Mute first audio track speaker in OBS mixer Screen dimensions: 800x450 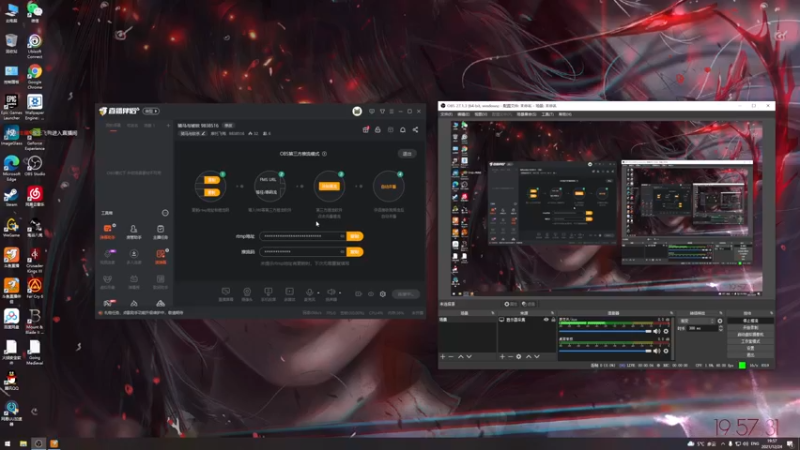coord(657,332)
